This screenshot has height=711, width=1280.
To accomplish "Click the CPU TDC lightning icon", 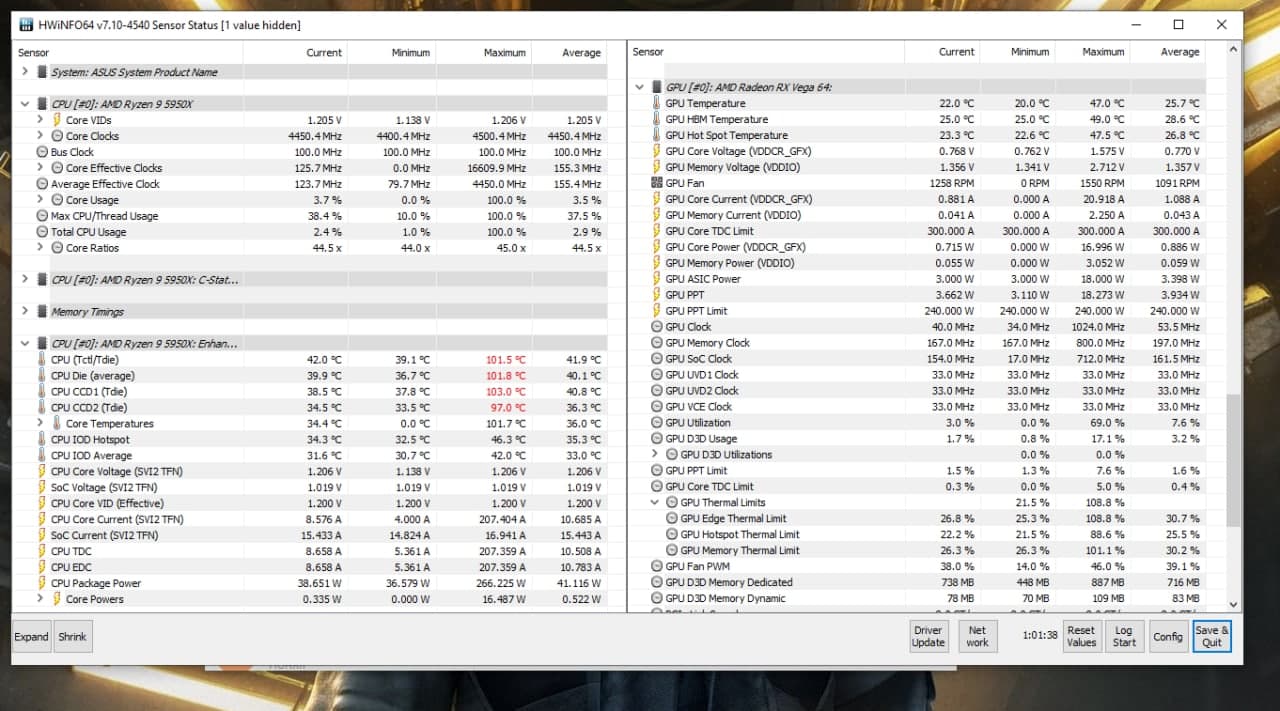I will coord(41,551).
